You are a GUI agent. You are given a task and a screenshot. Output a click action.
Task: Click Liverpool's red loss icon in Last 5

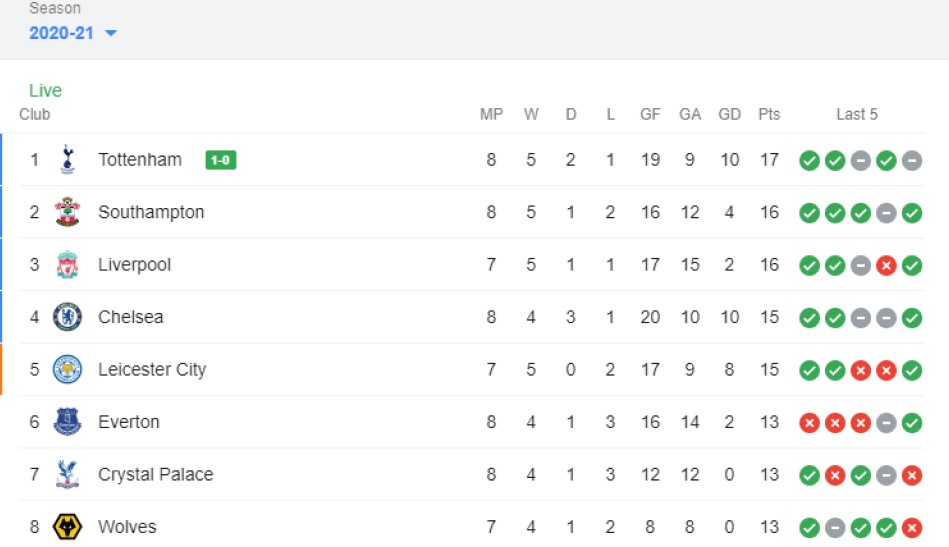pos(886,266)
